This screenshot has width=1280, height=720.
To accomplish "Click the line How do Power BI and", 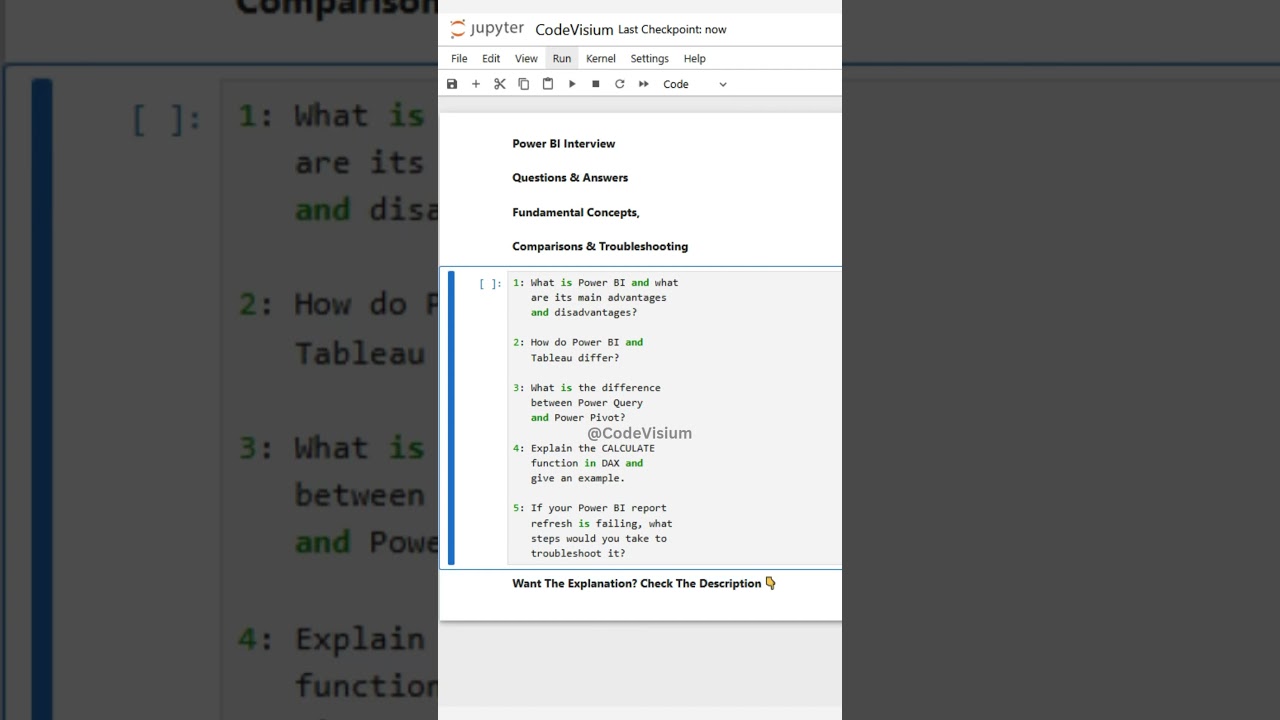I will pos(587,342).
